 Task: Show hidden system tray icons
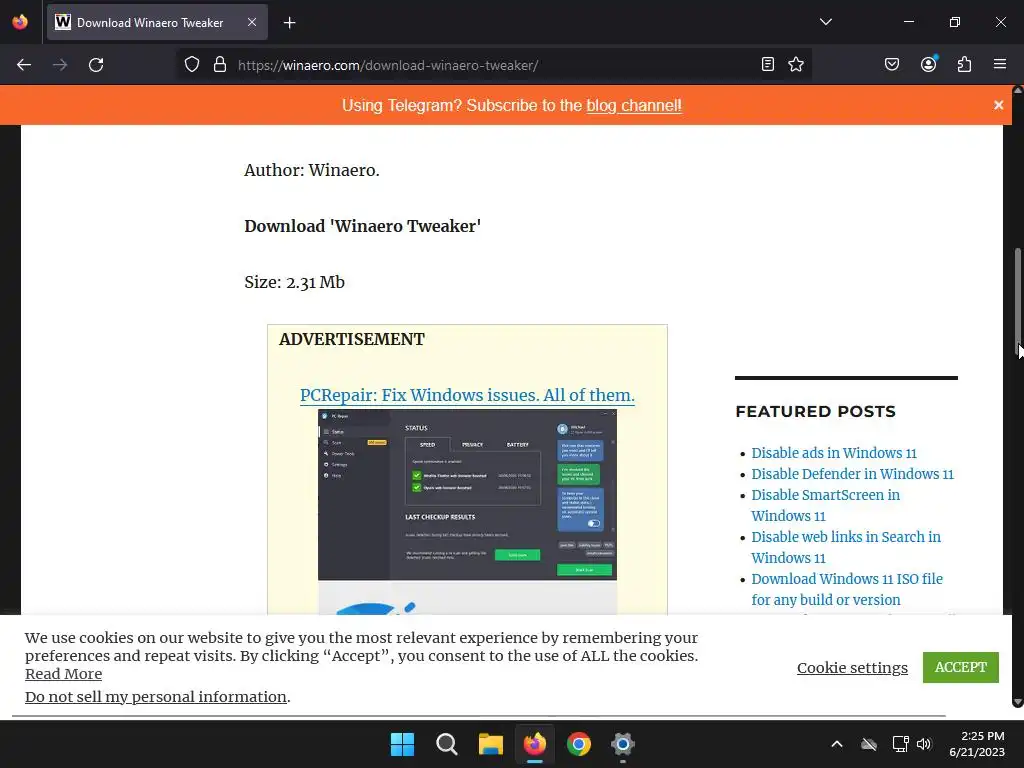(837, 744)
